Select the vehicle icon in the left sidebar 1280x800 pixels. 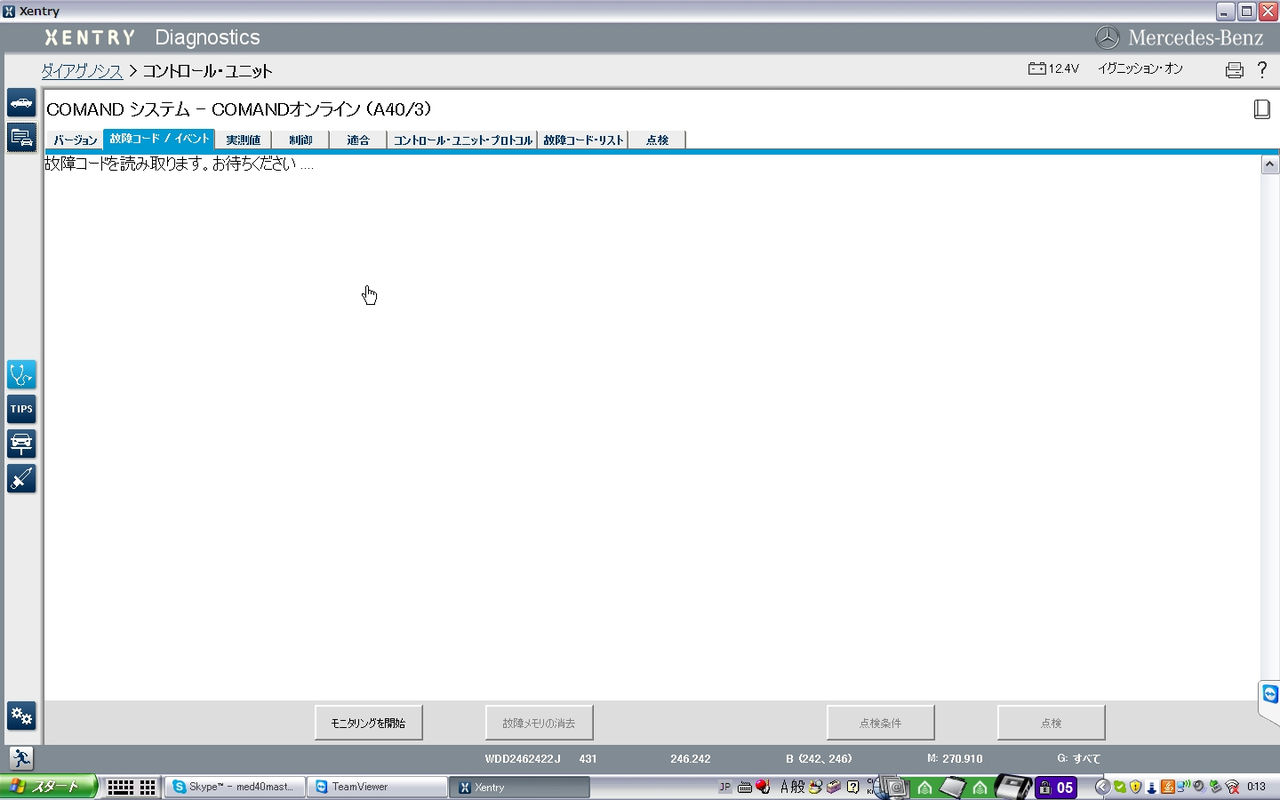(21, 102)
